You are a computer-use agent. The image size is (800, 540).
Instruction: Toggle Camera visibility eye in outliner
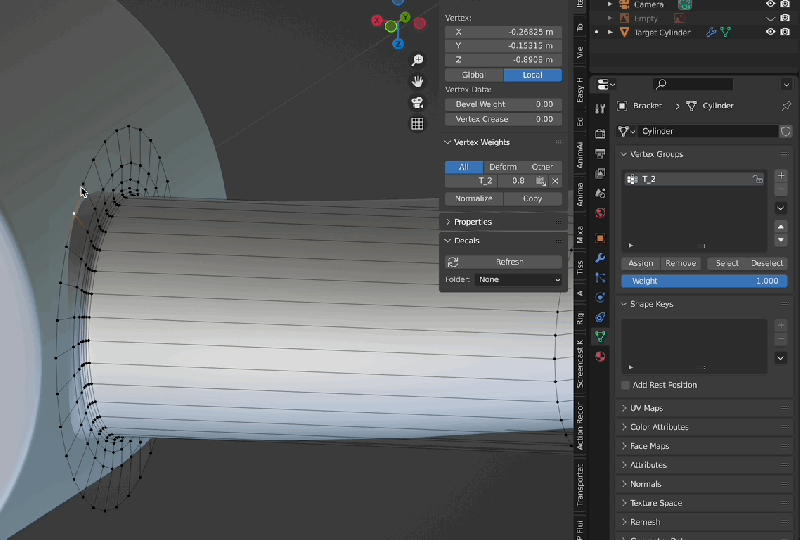pyautogui.click(x=770, y=4)
